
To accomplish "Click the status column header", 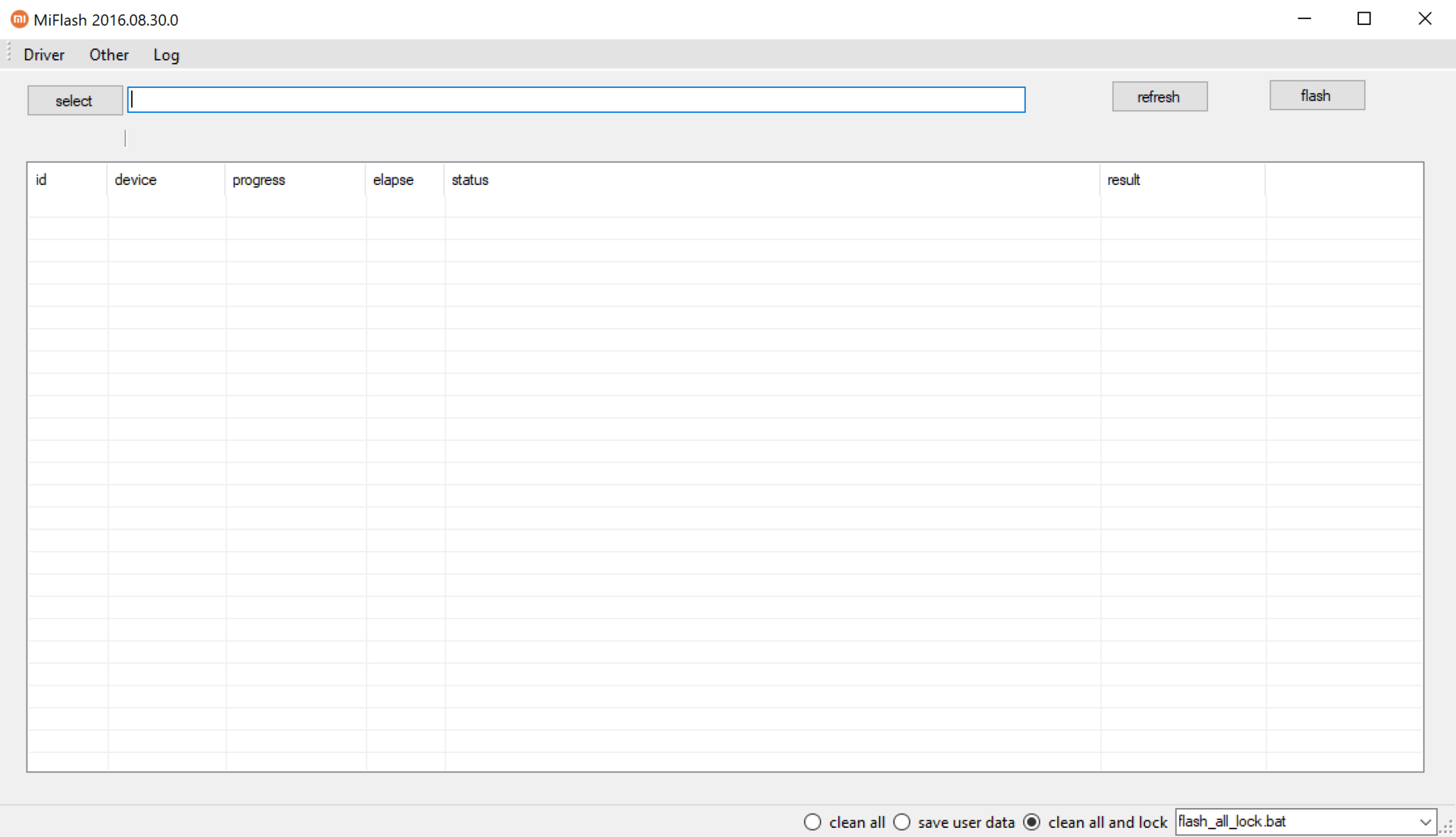I will [771, 180].
